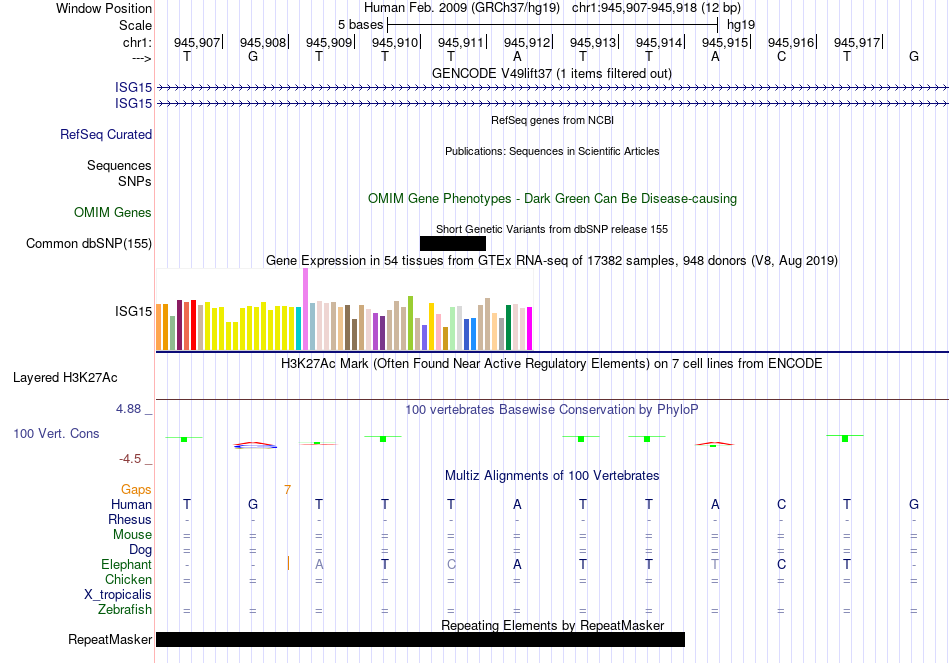Click the orange gap count 7
950x663 pixels.
[287, 489]
